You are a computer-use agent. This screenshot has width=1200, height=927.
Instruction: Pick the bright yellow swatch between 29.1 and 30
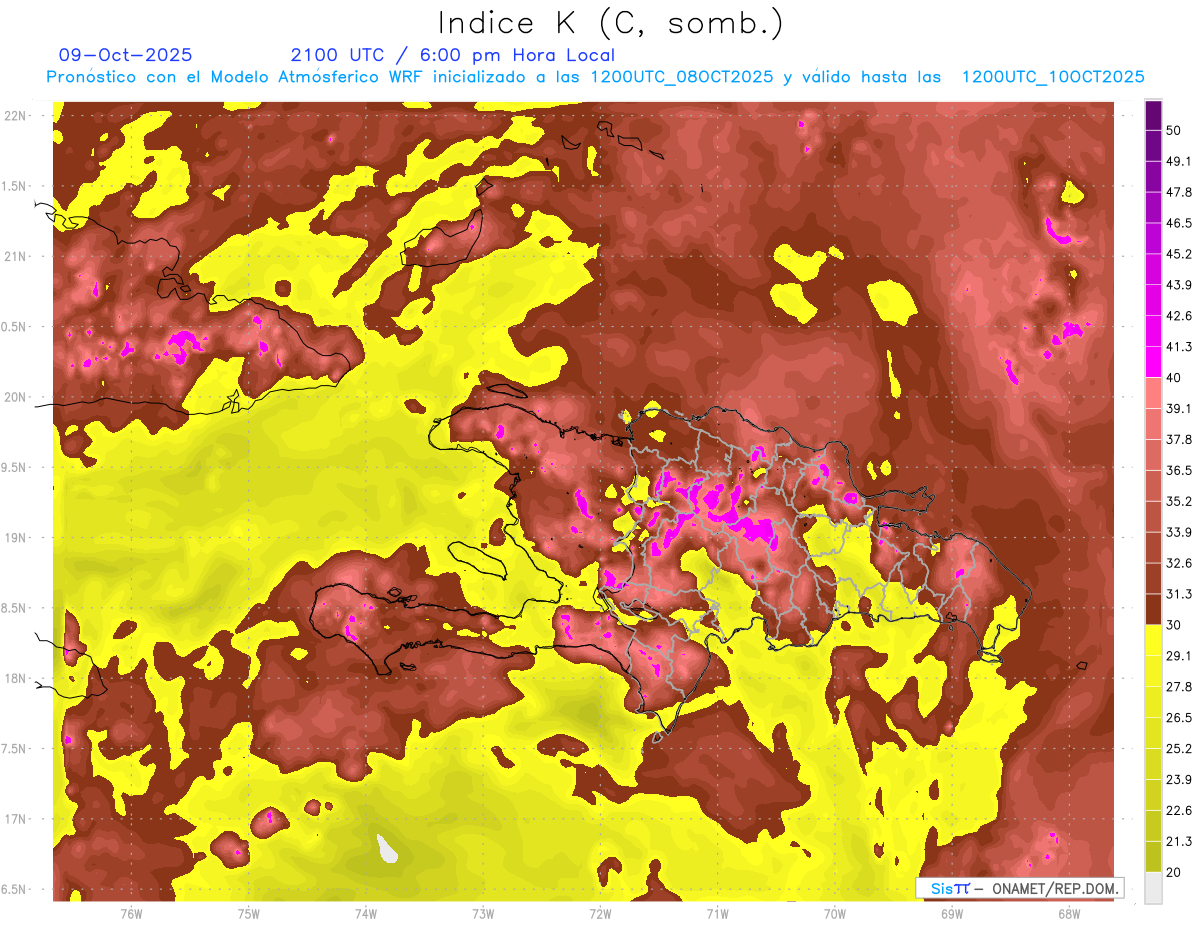coord(1153,640)
